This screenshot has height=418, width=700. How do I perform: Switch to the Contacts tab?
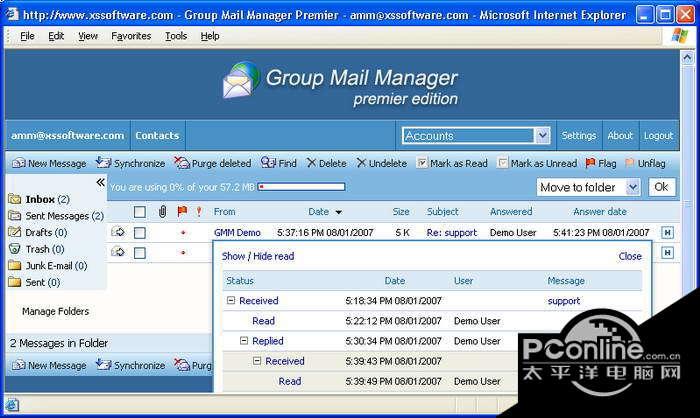pos(157,135)
